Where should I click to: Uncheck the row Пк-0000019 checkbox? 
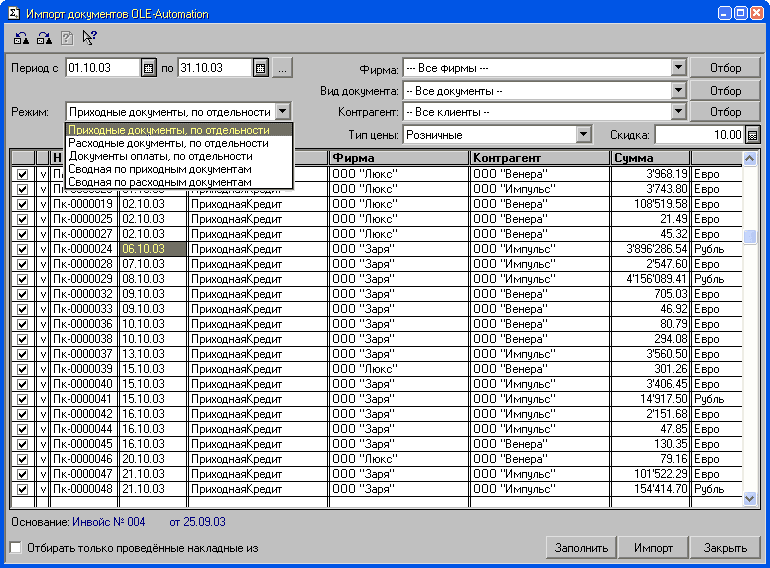pos(22,204)
